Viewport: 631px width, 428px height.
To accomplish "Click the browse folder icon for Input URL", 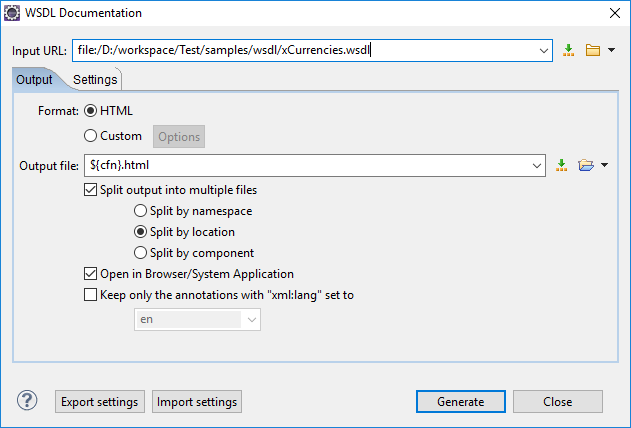I will [592, 50].
